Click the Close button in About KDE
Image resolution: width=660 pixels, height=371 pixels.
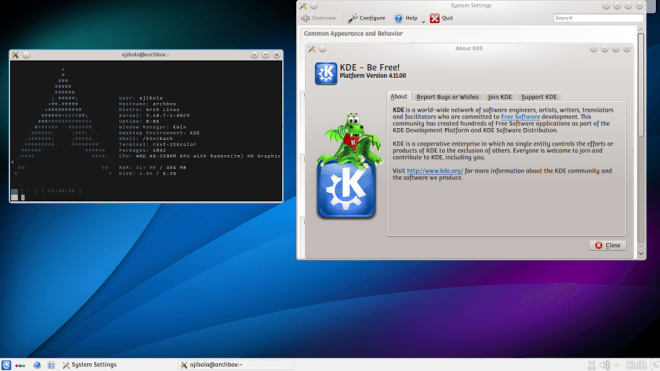tap(608, 245)
